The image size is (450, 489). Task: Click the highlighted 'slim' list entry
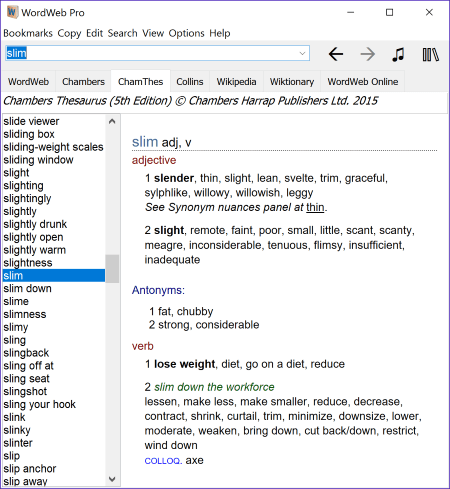click(54, 276)
